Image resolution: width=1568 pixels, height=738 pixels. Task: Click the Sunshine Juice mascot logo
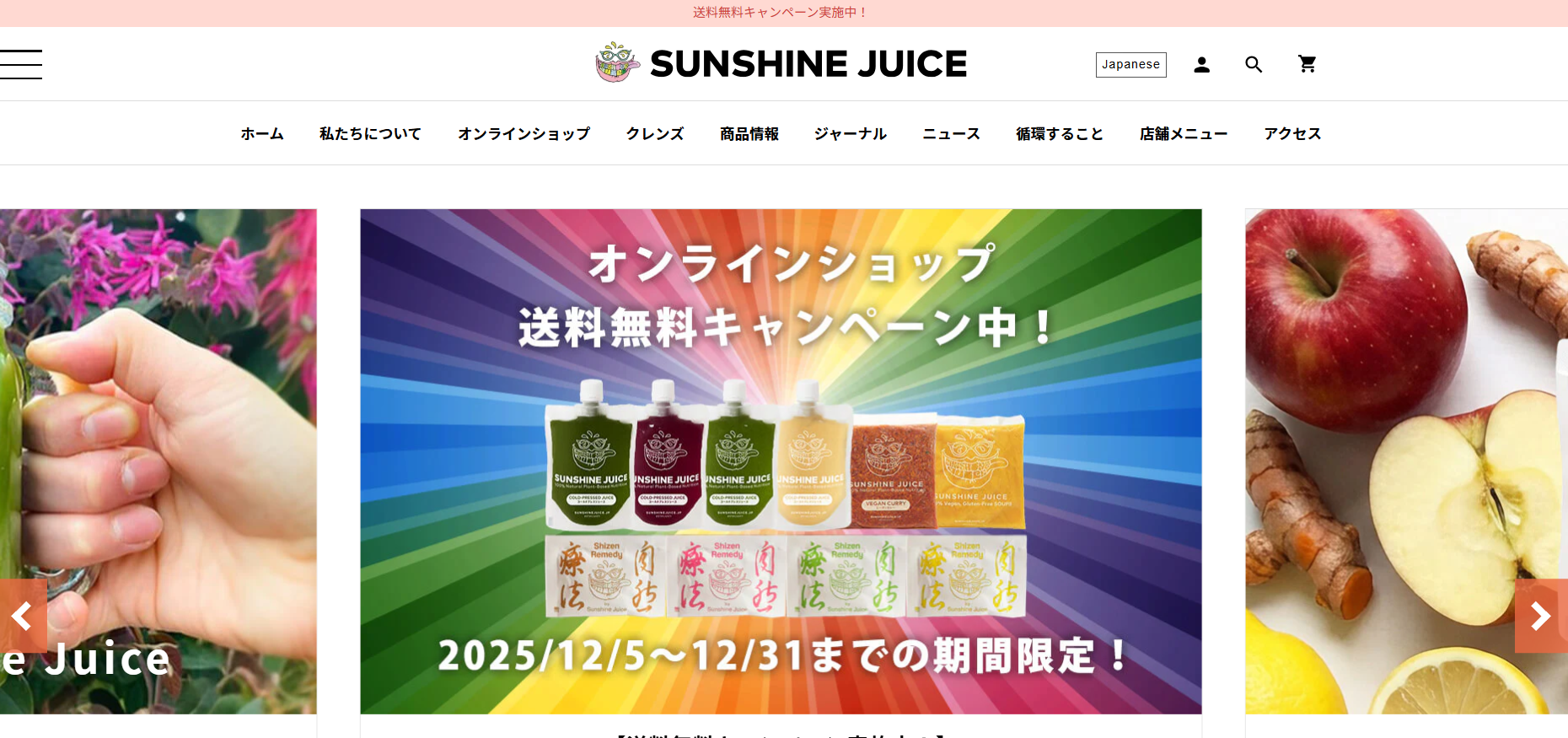coord(618,62)
